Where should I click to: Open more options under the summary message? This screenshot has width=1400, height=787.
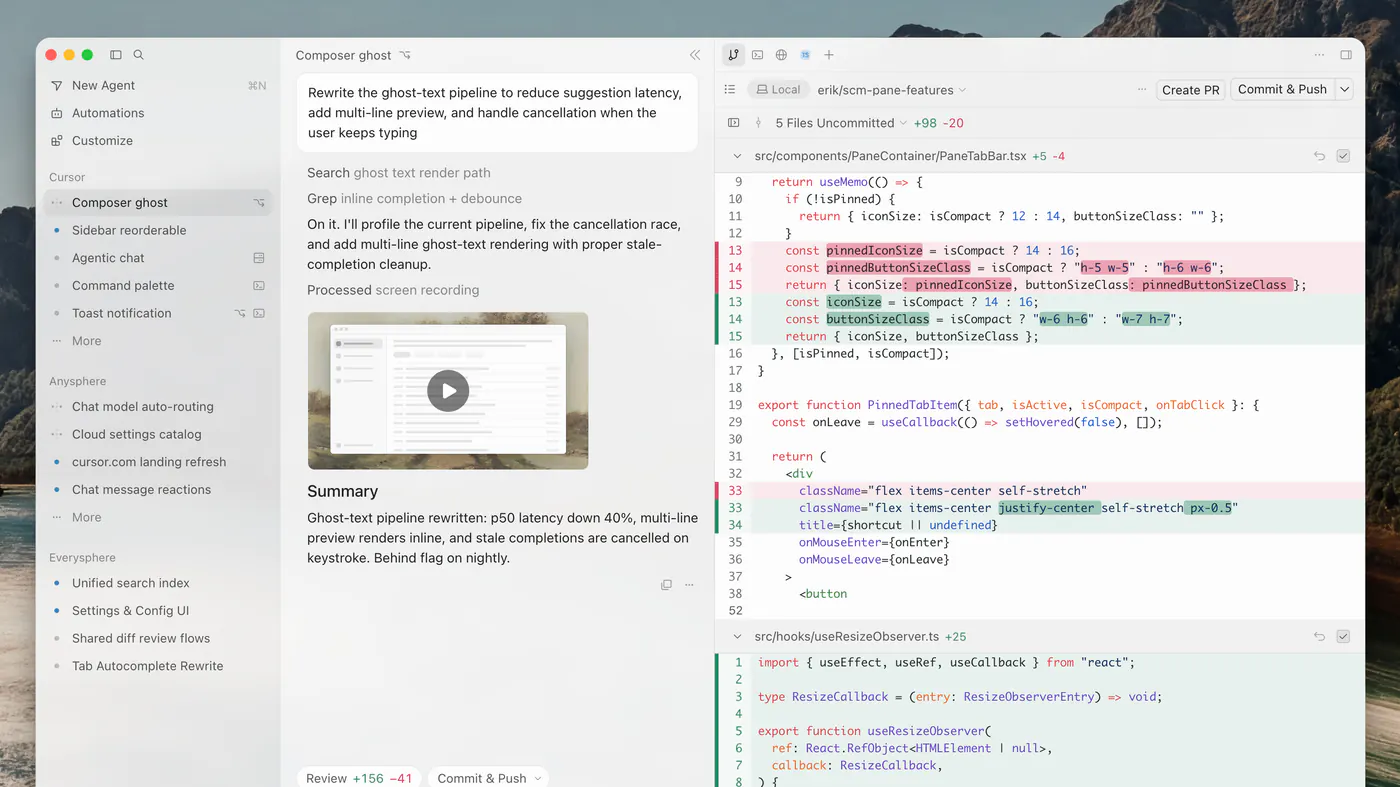point(689,585)
